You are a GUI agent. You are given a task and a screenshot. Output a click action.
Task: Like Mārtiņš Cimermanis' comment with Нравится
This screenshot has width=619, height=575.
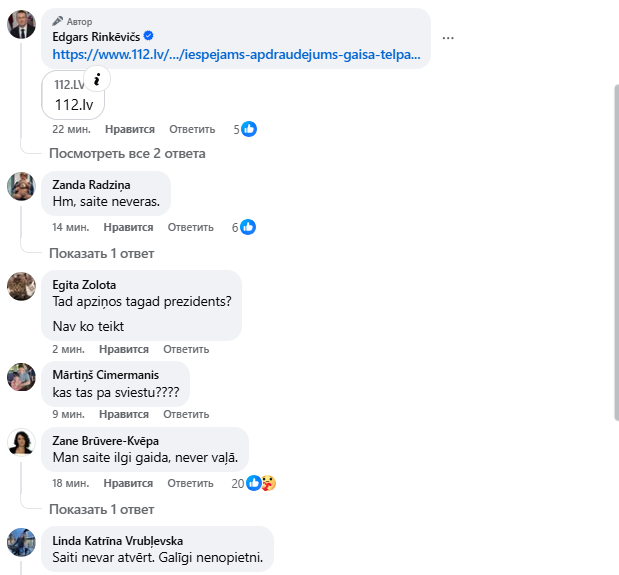click(x=125, y=413)
